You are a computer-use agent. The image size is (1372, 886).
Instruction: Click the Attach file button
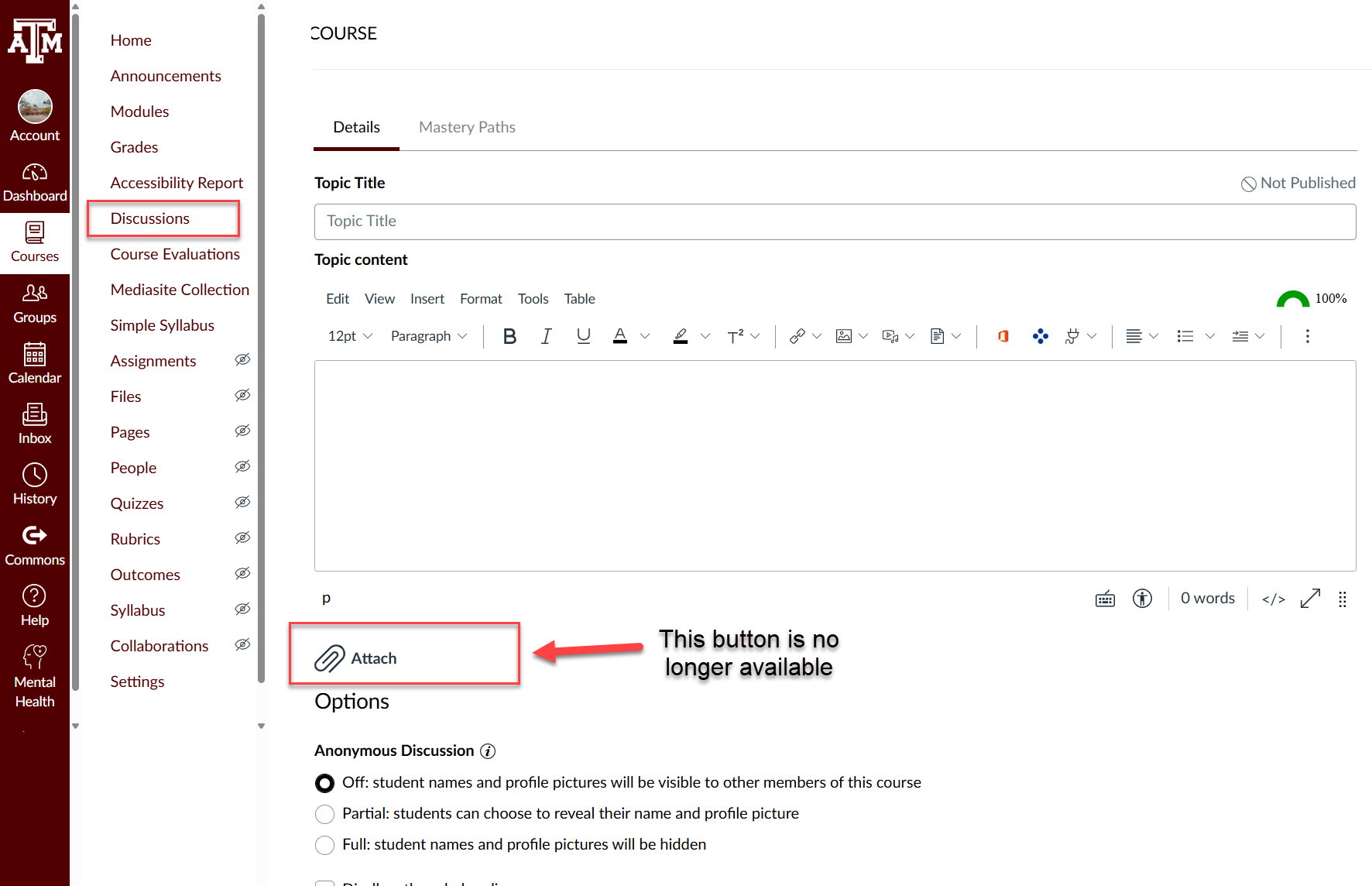point(356,658)
